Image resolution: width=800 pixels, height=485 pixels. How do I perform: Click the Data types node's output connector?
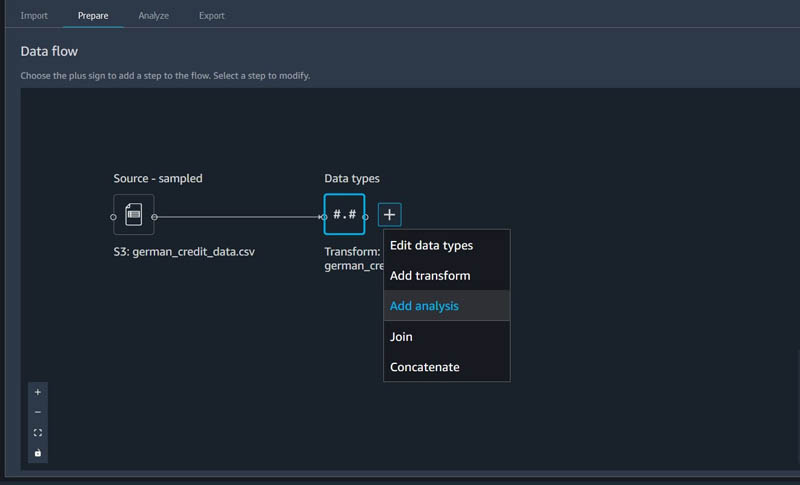click(365, 217)
